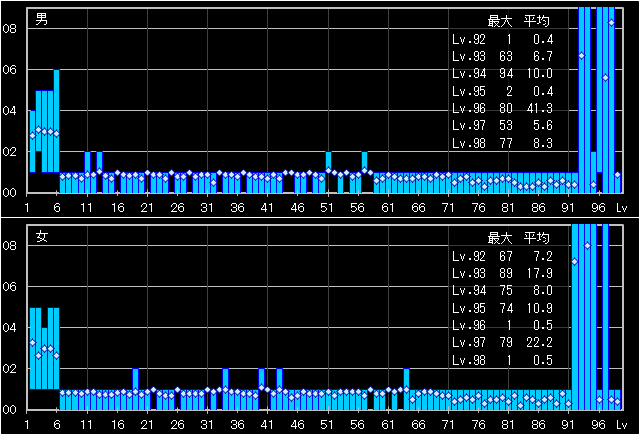This screenshot has height=435, width=640.
Task: Click Lv.96 row label in the 男 chart
Action: [x=469, y=109]
